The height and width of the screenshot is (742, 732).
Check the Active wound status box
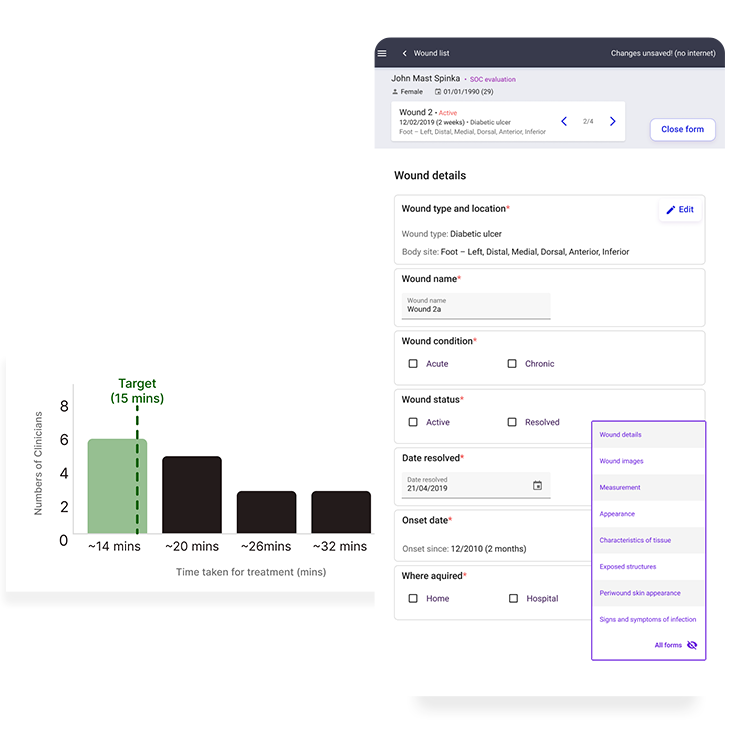(413, 422)
